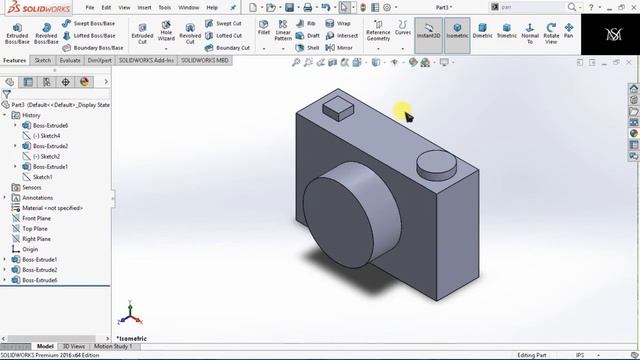Activate the Pan view tool
Viewport: 640px width, 360px height.
tap(569, 30)
